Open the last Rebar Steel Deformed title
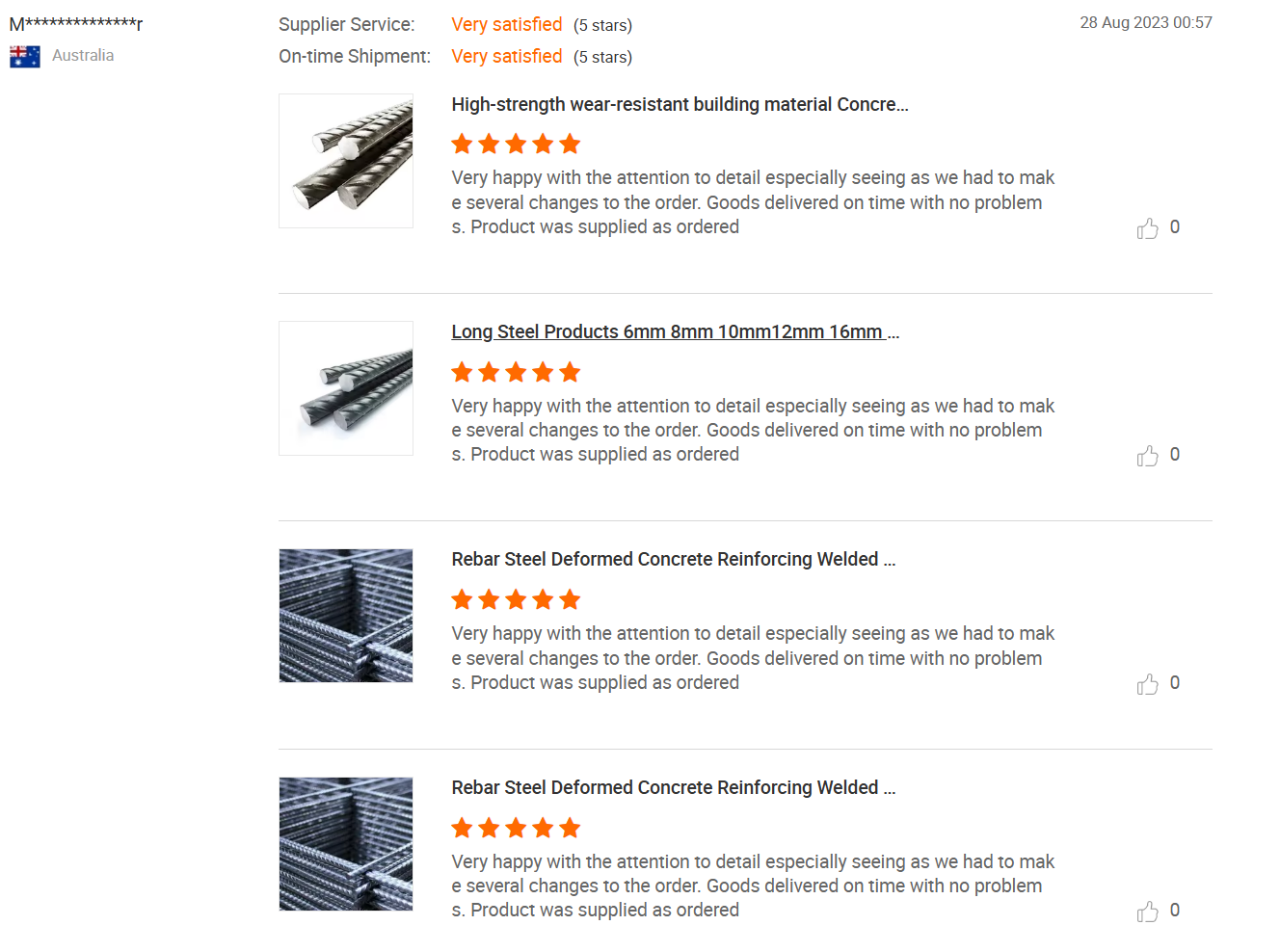This screenshot has height=952, width=1280. [x=673, y=788]
